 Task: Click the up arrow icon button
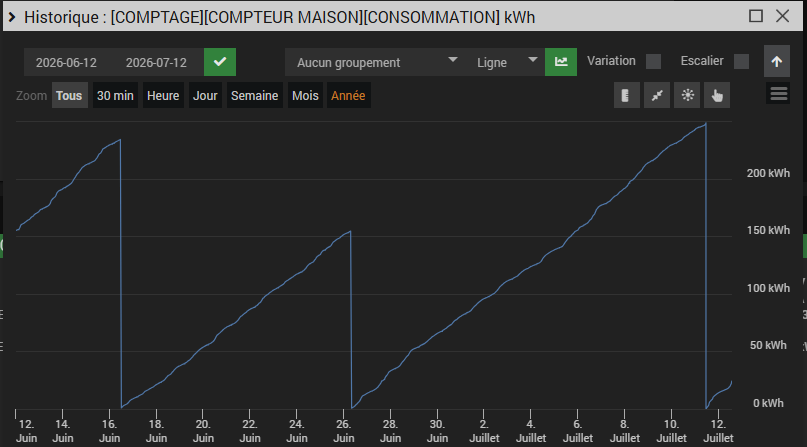coord(777,62)
